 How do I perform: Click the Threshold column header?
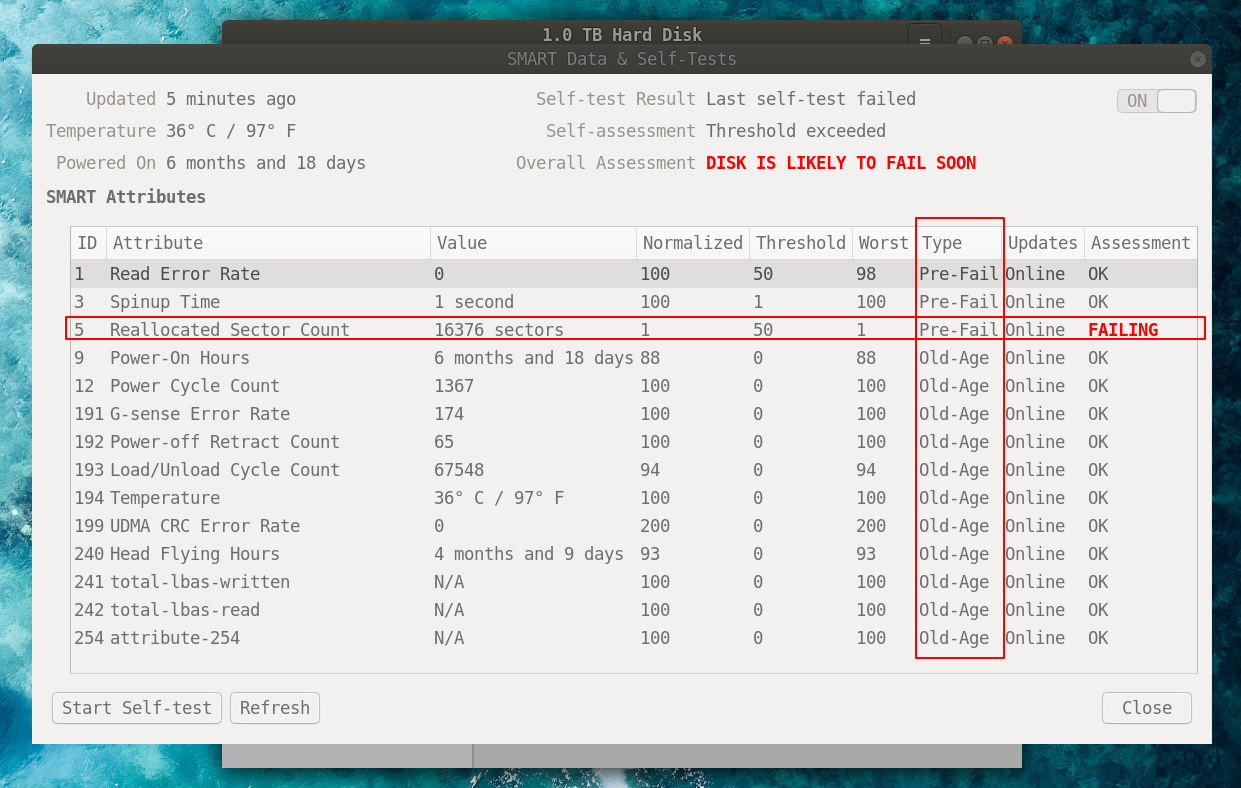800,243
